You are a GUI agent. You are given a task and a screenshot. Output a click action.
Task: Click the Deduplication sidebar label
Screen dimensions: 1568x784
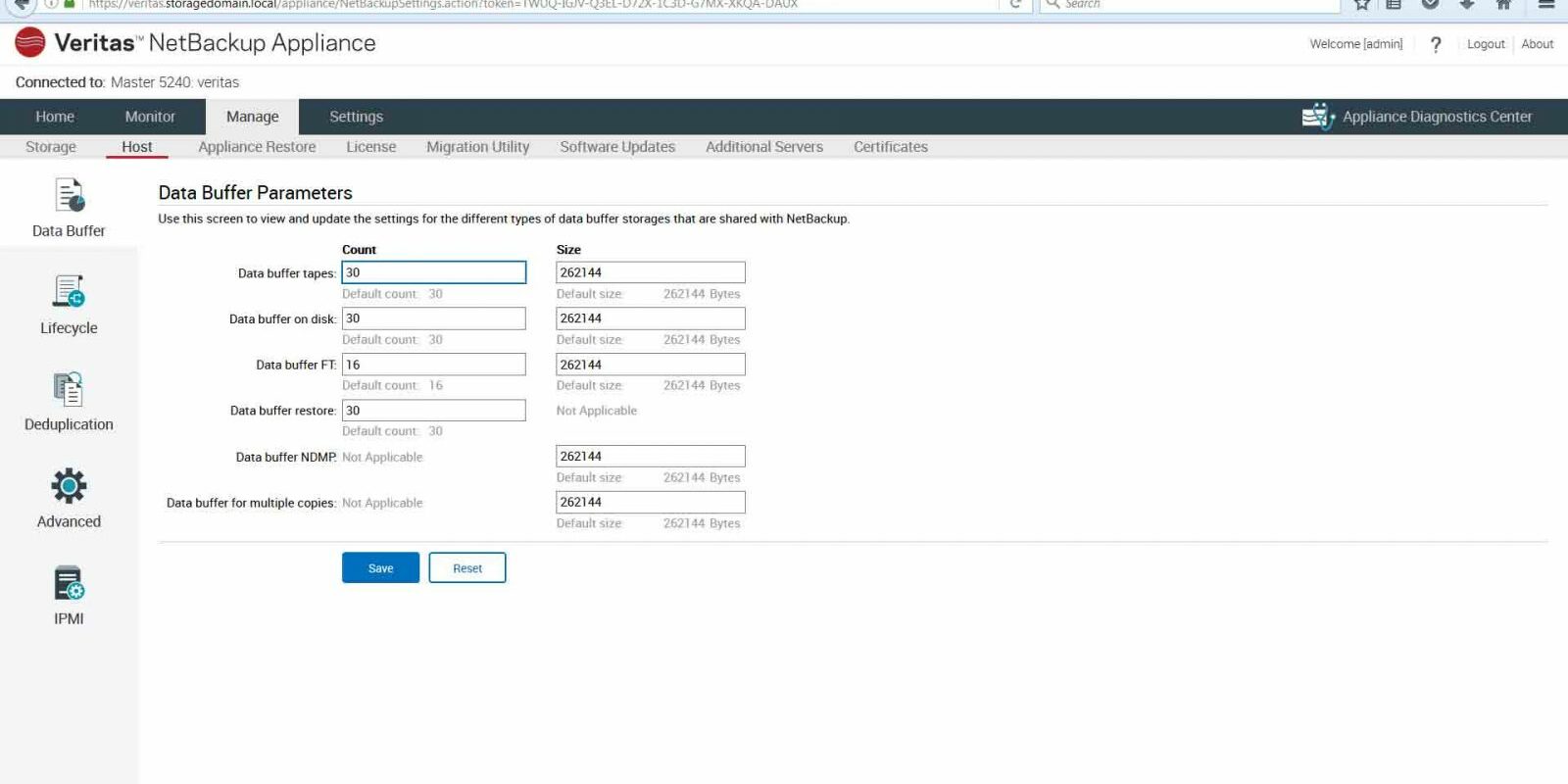pos(69,425)
